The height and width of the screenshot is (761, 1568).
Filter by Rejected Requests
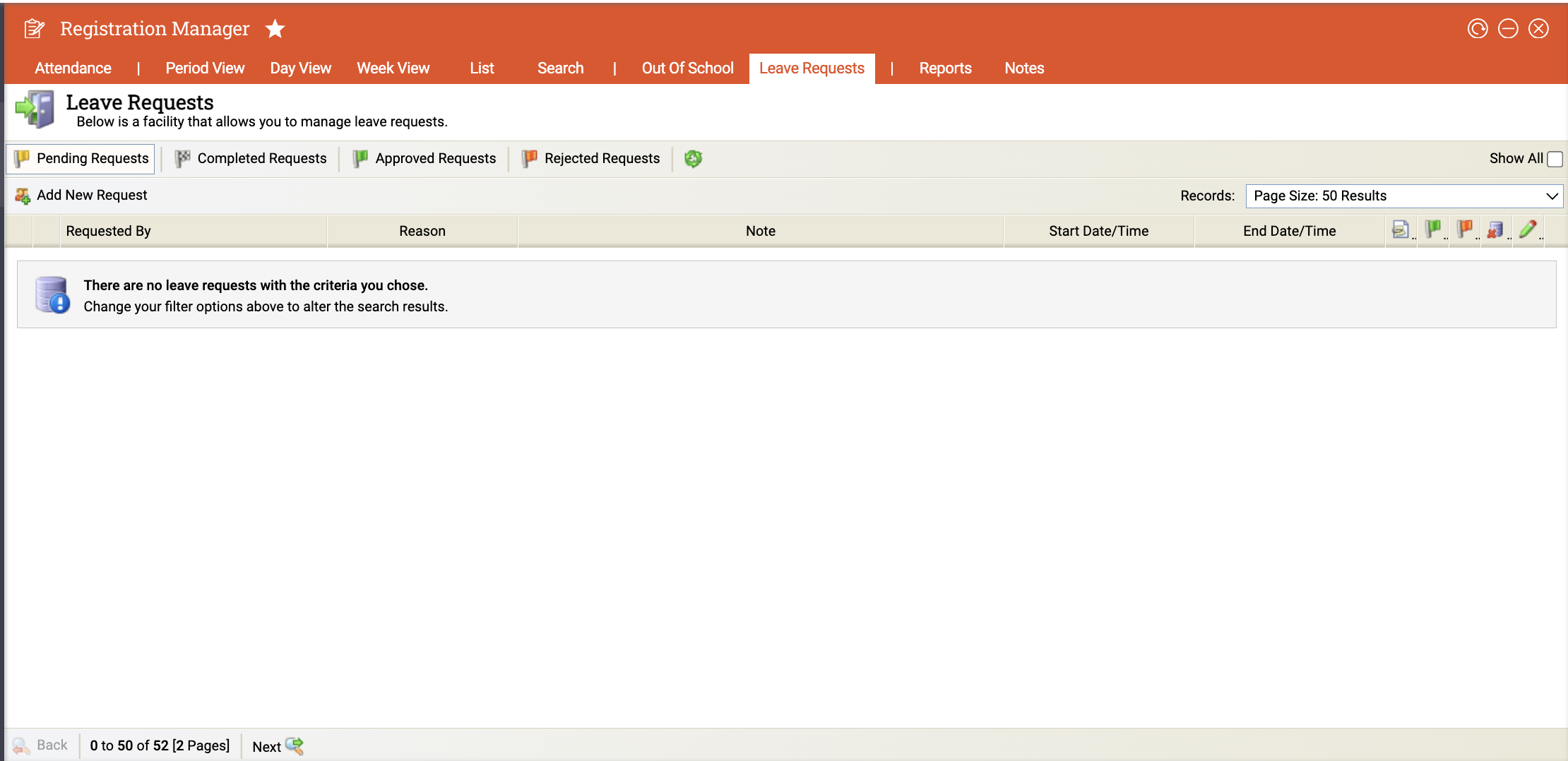click(590, 159)
